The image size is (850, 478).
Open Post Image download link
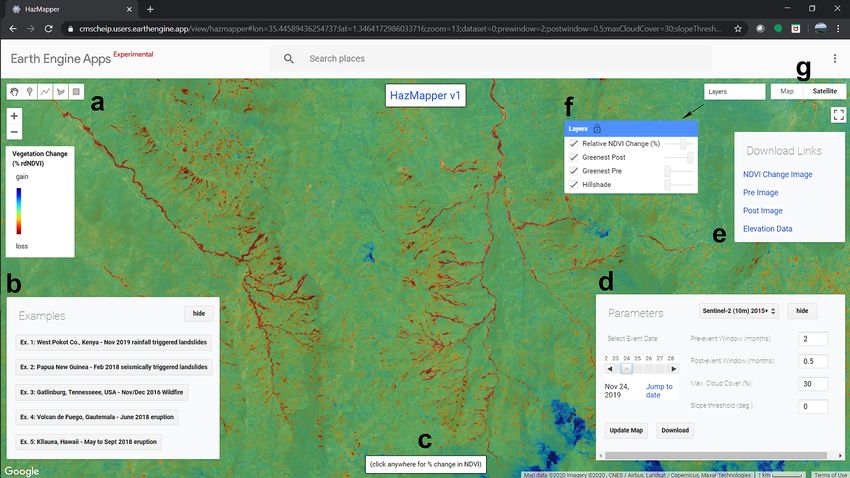tap(763, 211)
